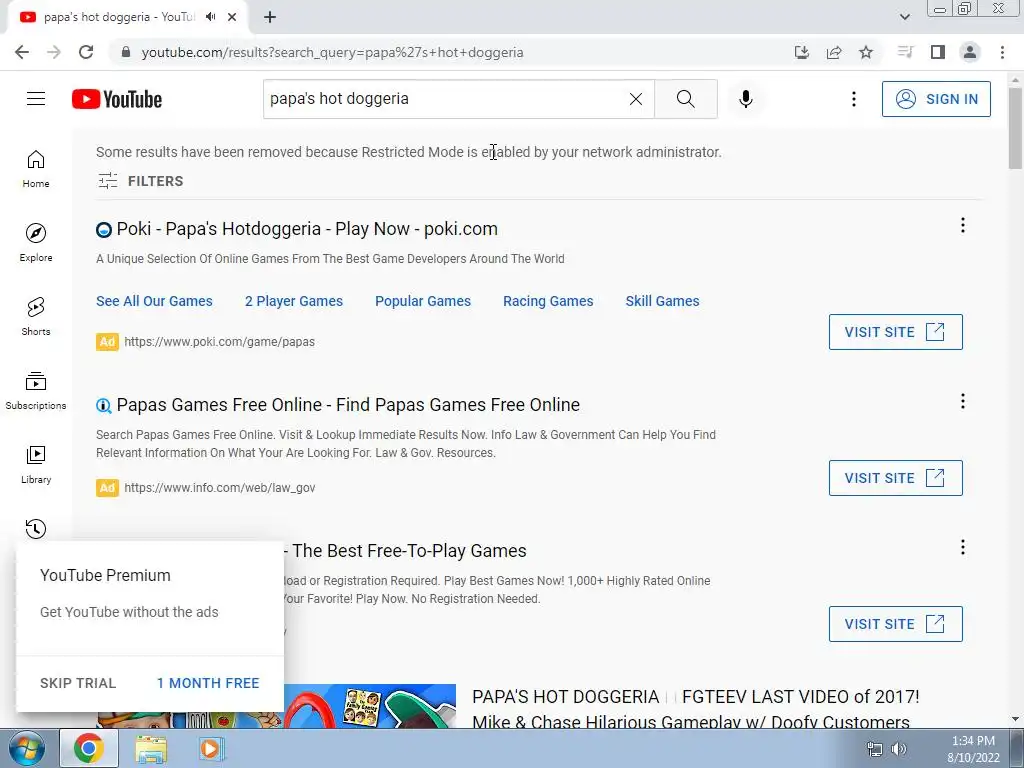Image resolution: width=1024 pixels, height=768 pixels.
Task: Open YouTube settings three-dot menu
Action: click(x=854, y=99)
